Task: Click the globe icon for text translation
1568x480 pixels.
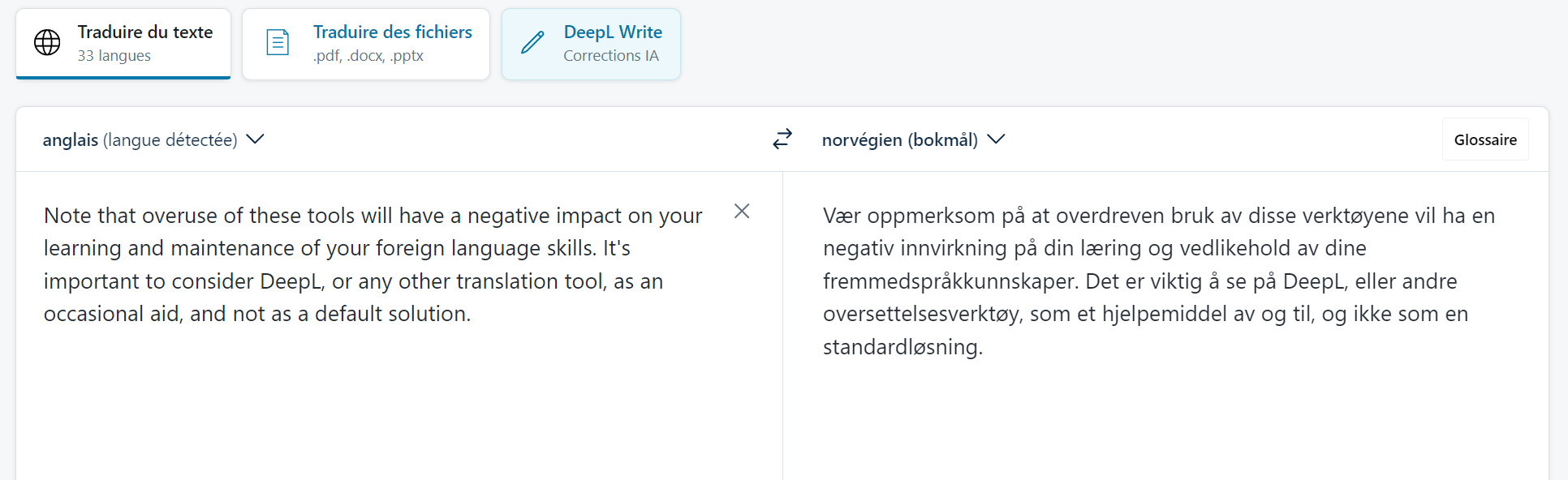Action: [x=47, y=42]
